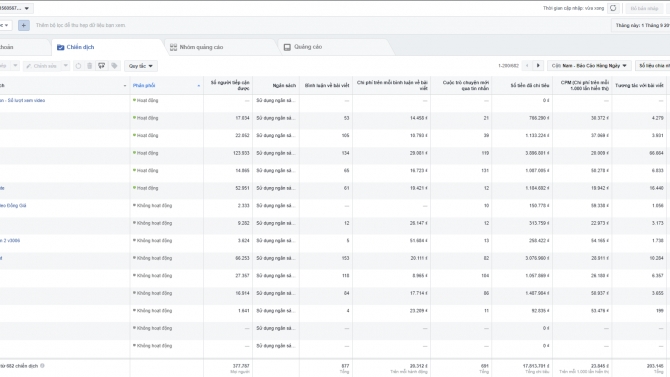This screenshot has width=670, height=377.
Task: Click the Bỏ bản nháp discard draft button
Action: click(644, 8)
